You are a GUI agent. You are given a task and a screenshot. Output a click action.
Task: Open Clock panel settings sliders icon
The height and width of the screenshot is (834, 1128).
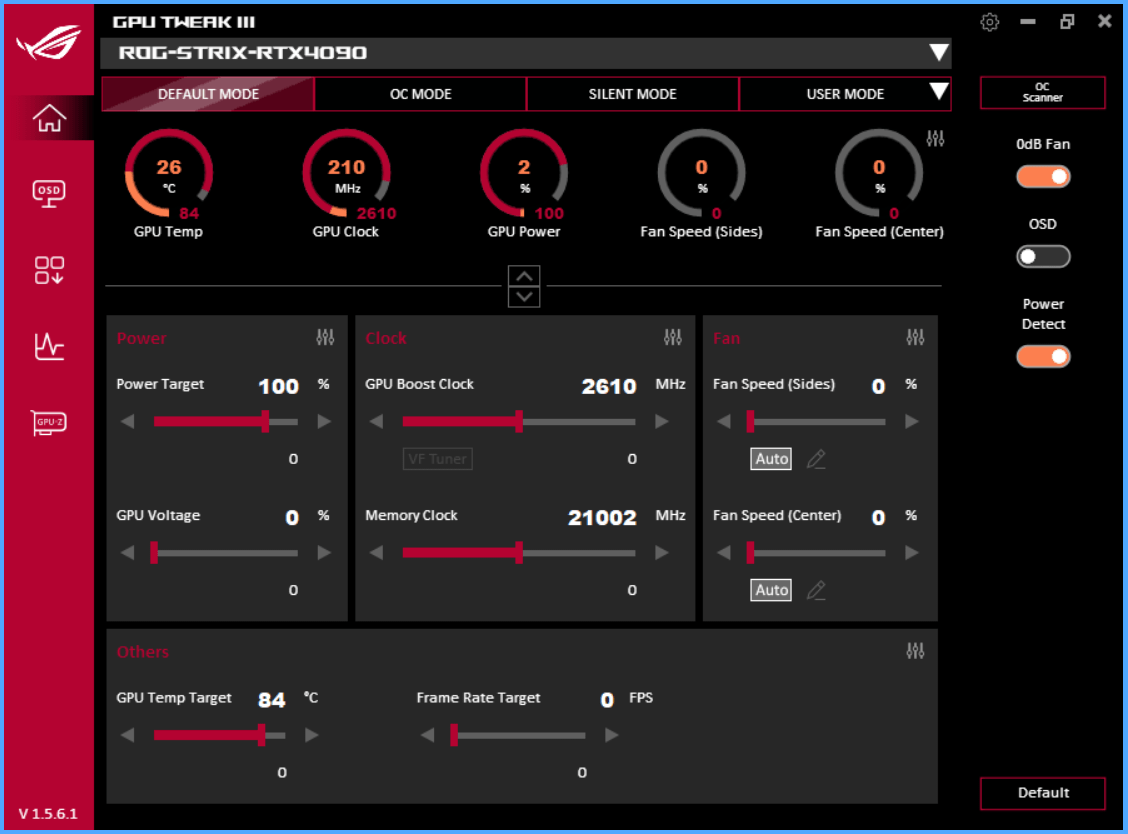pyautogui.click(x=673, y=337)
